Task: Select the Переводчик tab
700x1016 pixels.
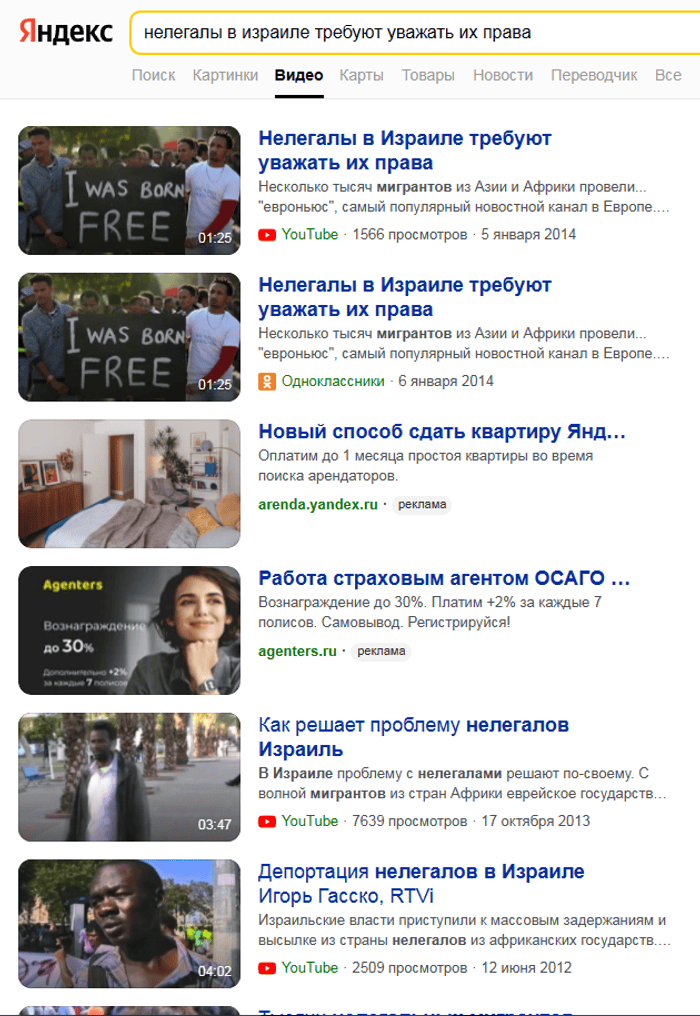Action: pos(594,75)
